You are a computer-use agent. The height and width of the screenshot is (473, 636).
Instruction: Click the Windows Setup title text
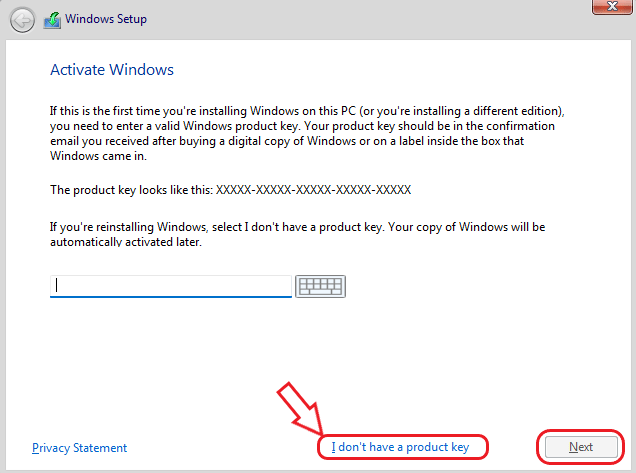(106, 19)
